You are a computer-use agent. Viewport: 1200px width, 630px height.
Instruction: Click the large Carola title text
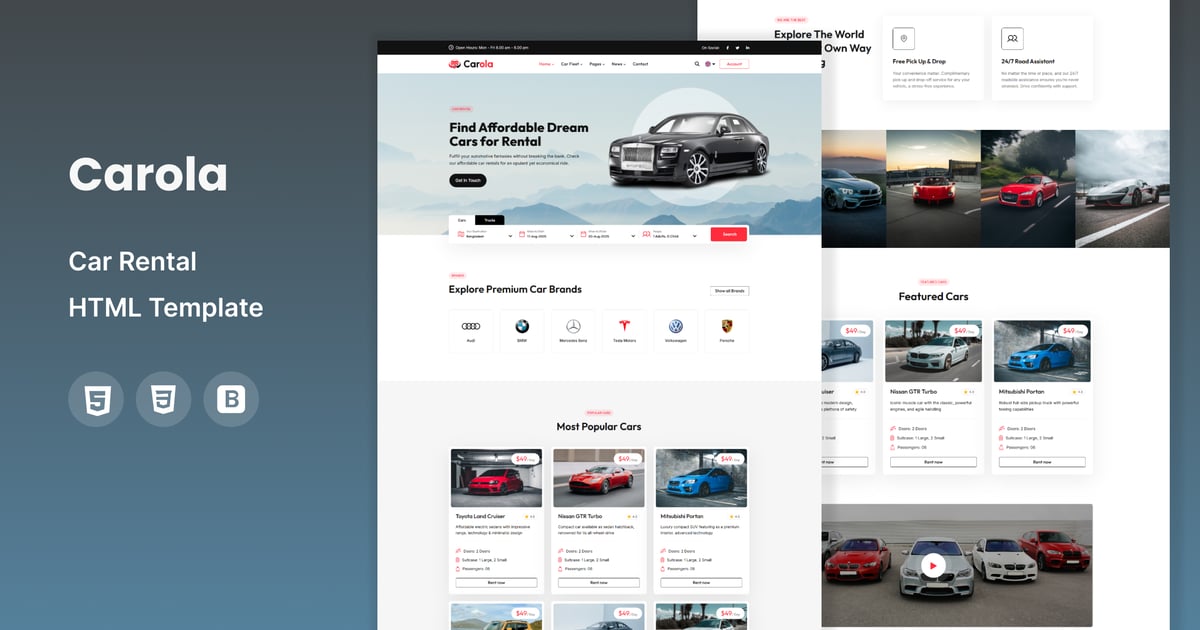pyautogui.click(x=148, y=175)
